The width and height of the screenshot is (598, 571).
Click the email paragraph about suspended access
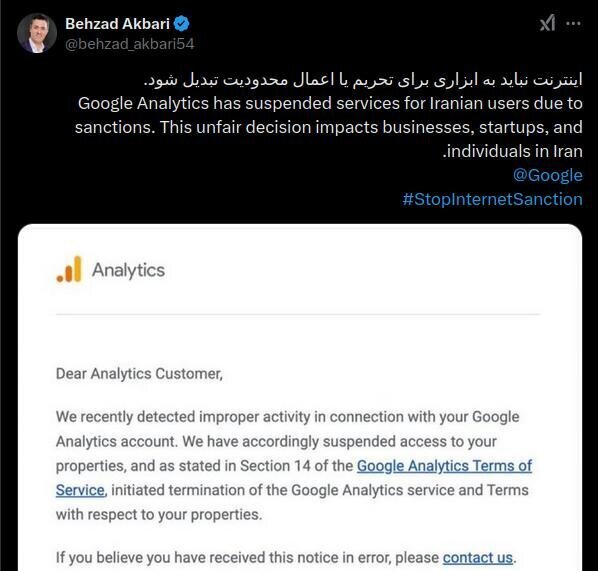294,466
